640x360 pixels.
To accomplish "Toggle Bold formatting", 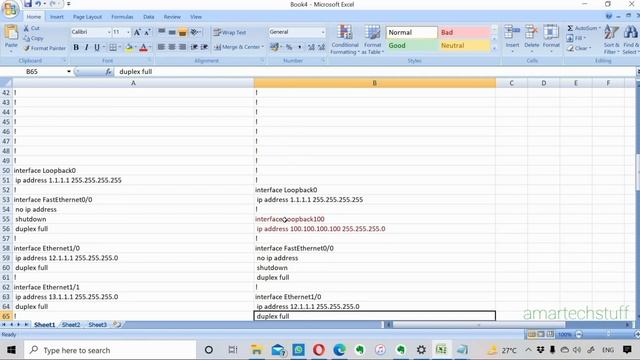I will coord(76,47).
